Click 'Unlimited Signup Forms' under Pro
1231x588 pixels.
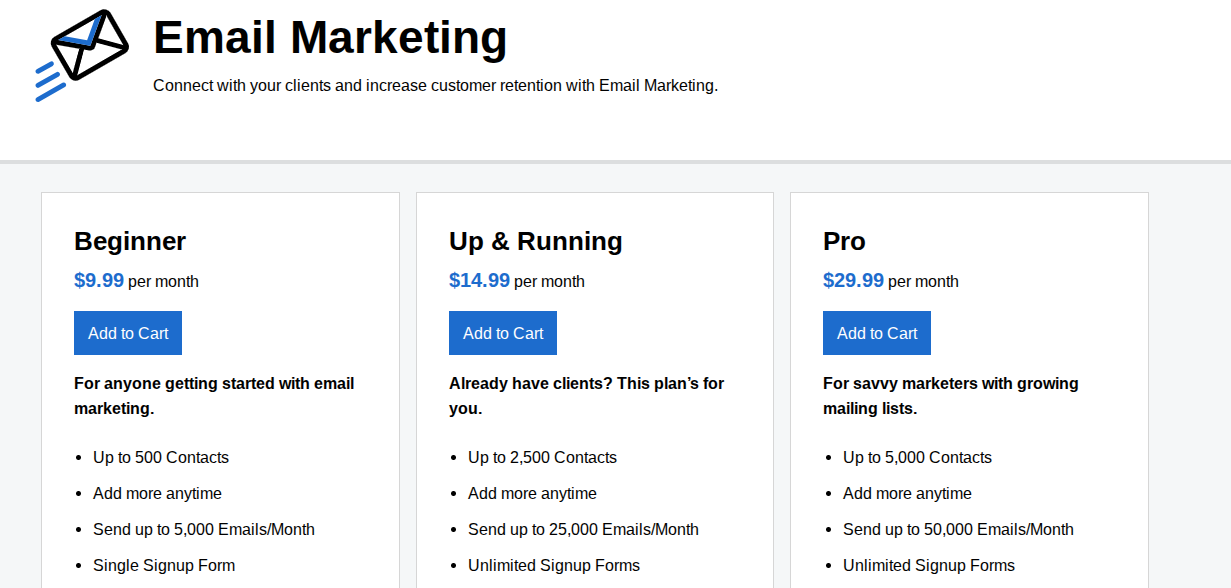(927, 565)
